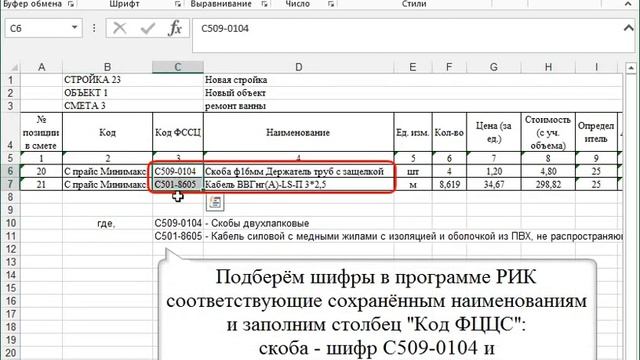
Task: Open the Name Box dropdown
Action: 74,28
